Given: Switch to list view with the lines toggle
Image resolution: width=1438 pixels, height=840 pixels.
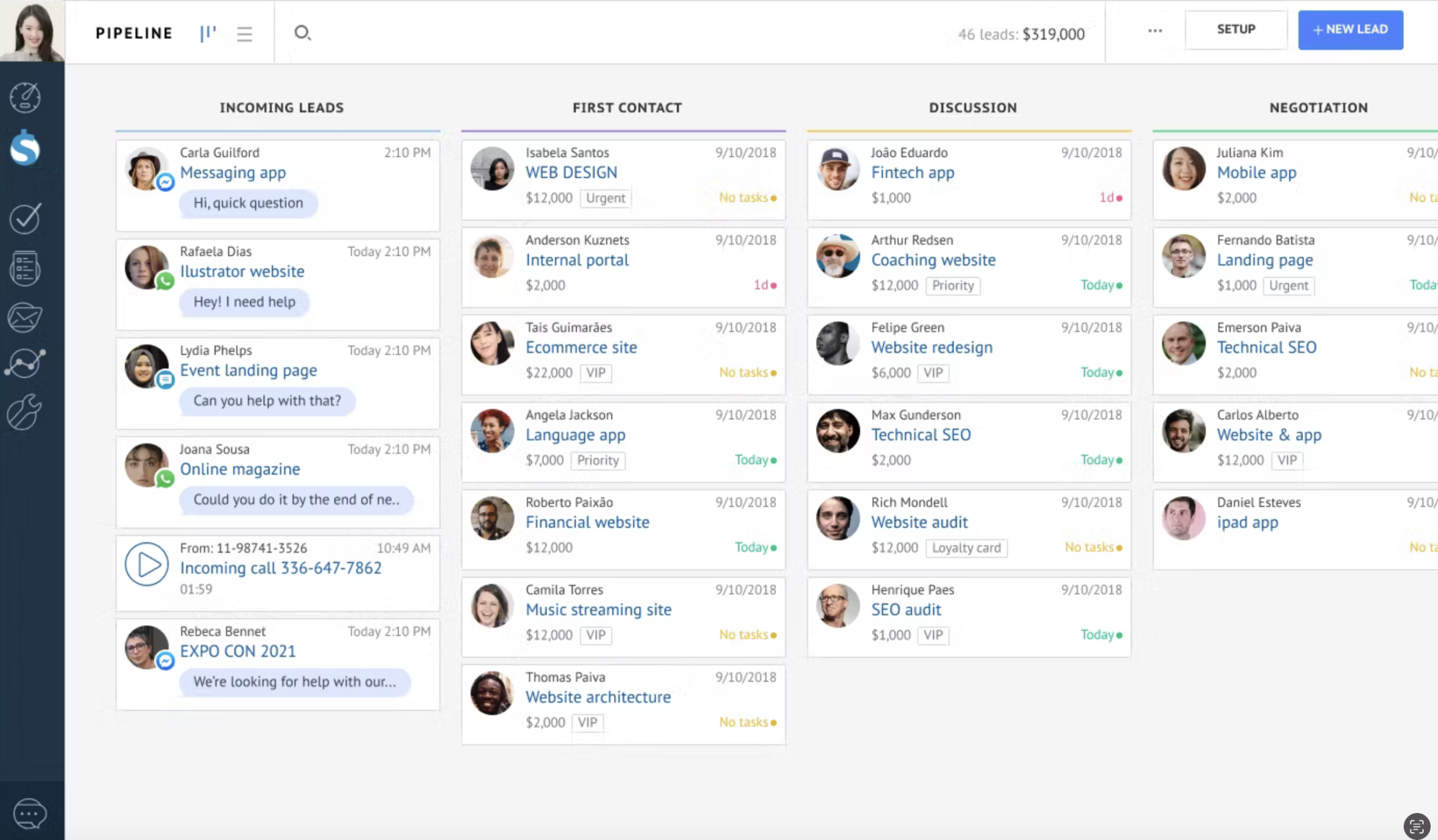Looking at the screenshot, I should pos(244,33).
